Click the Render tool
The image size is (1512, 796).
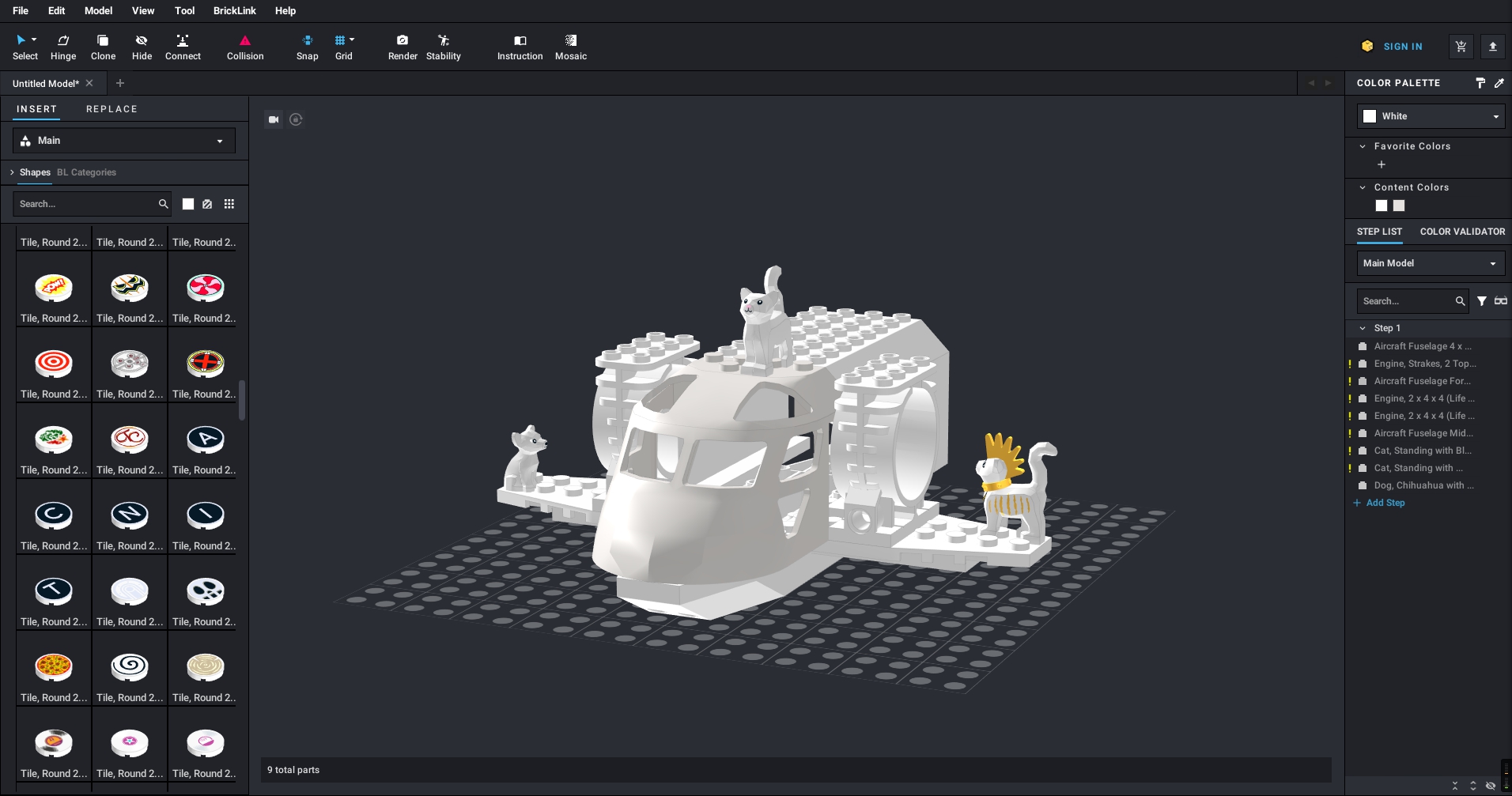[403, 45]
